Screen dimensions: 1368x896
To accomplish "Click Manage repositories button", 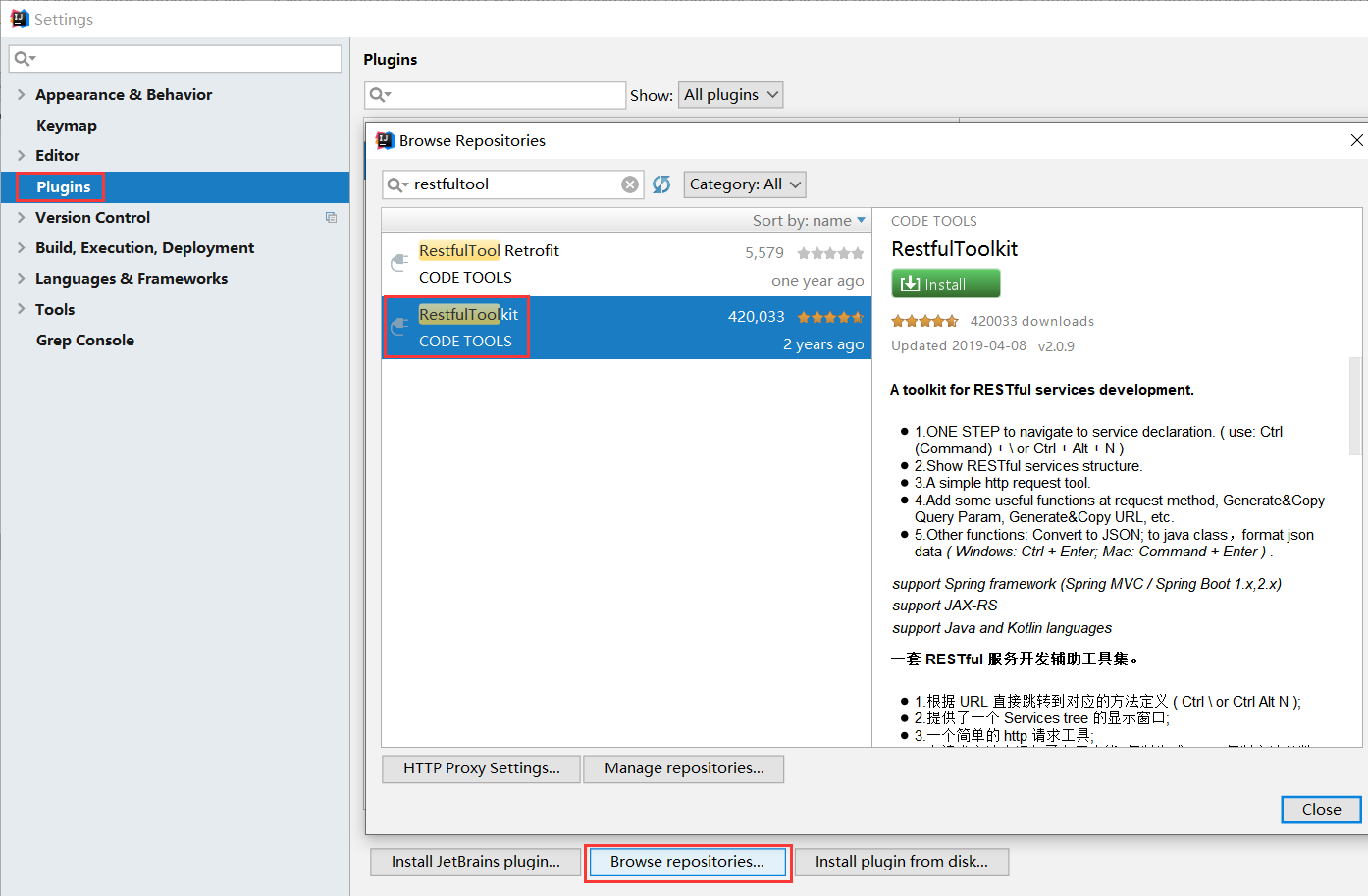I will tap(684, 768).
